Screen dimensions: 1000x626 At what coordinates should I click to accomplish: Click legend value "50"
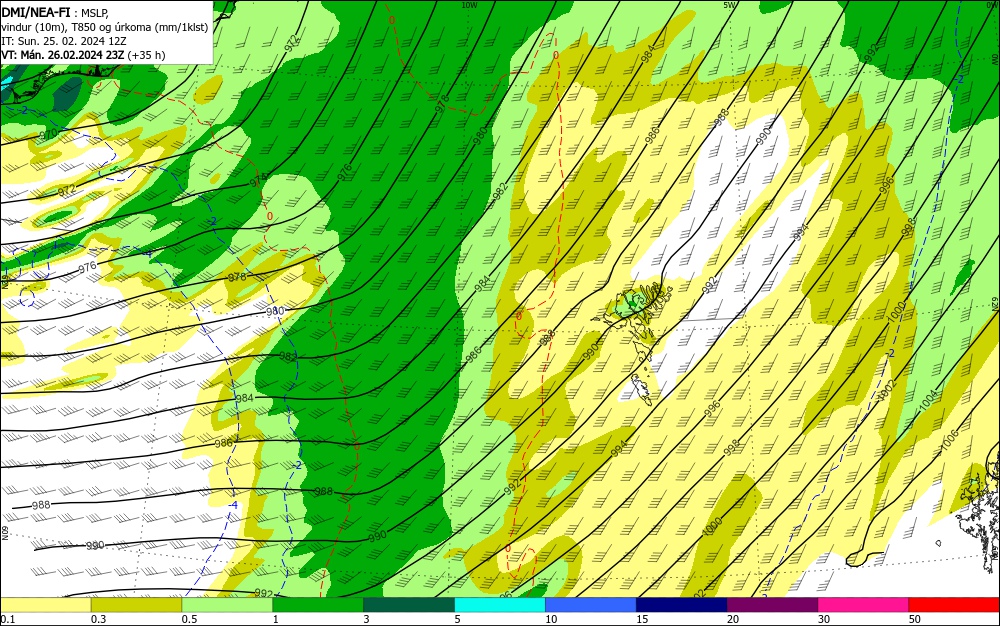[915, 619]
